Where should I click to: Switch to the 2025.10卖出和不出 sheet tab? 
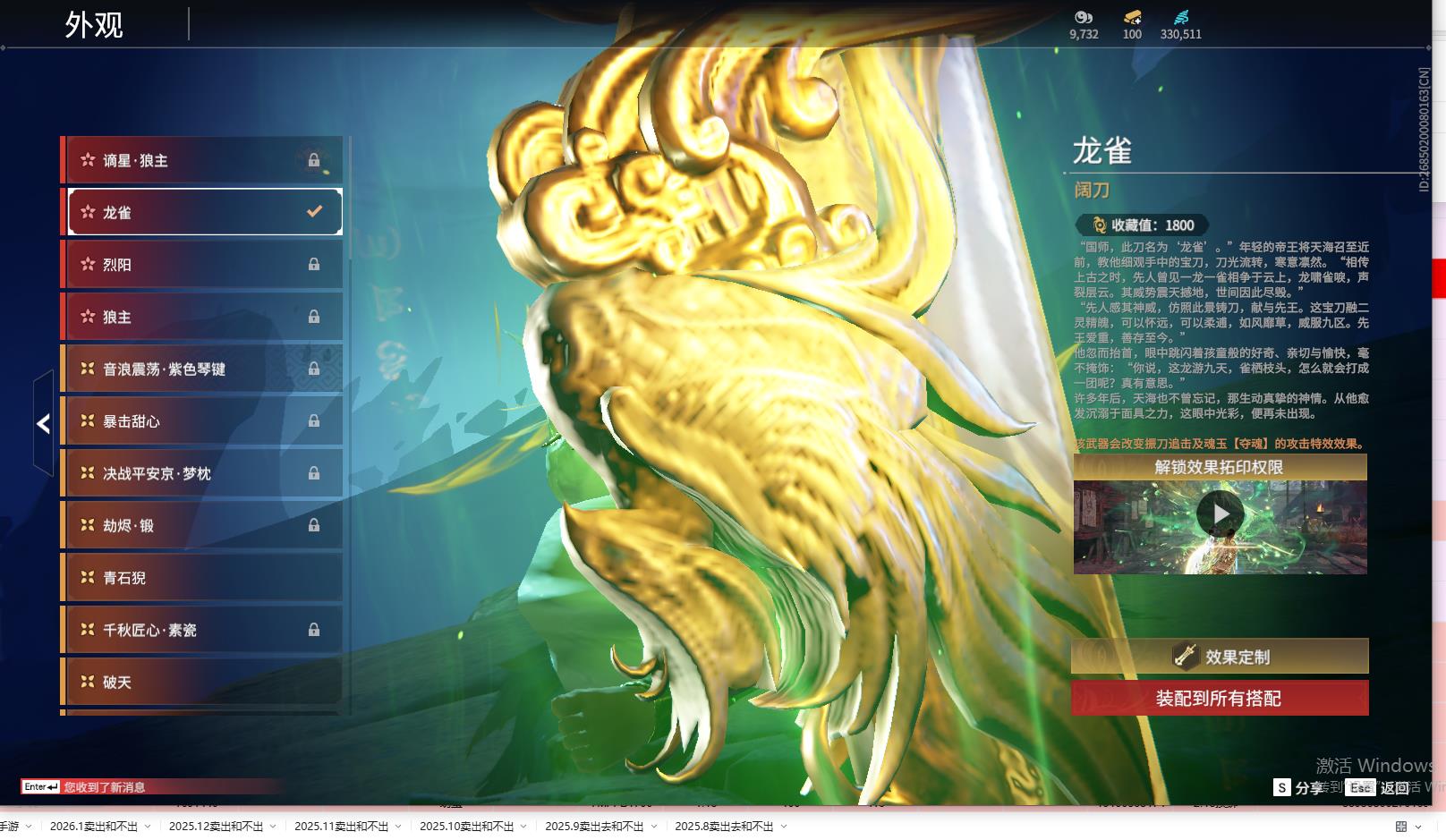point(466,827)
